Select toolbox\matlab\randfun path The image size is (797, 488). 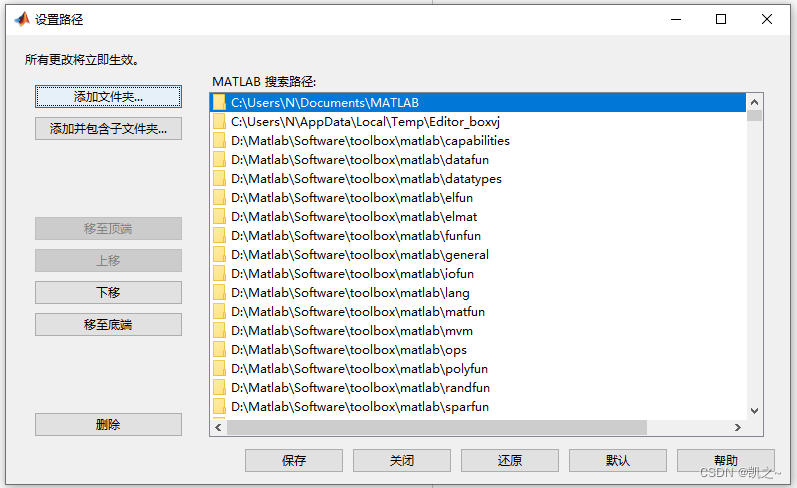pyautogui.click(x=478, y=388)
